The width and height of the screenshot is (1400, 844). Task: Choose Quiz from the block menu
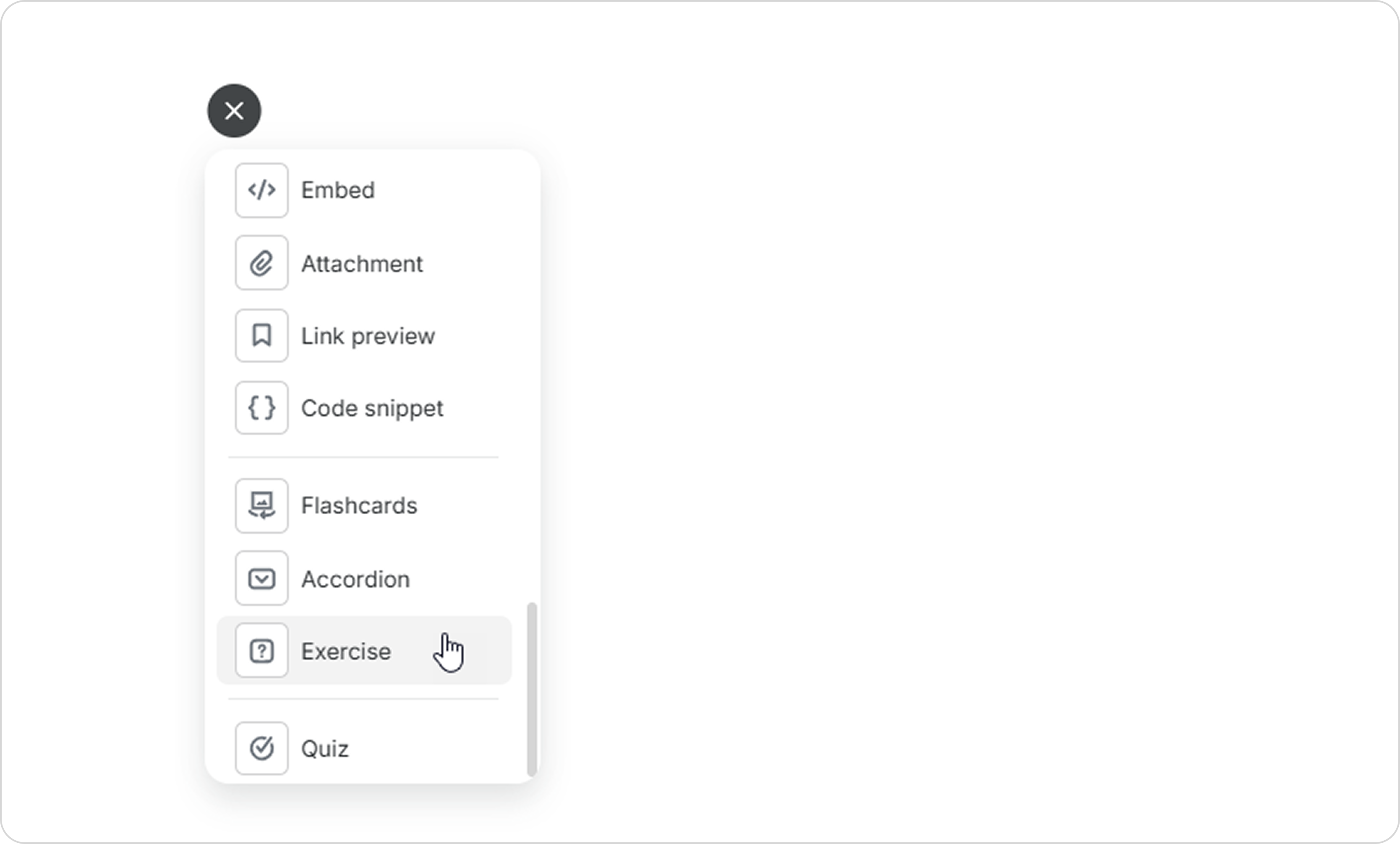(x=324, y=749)
